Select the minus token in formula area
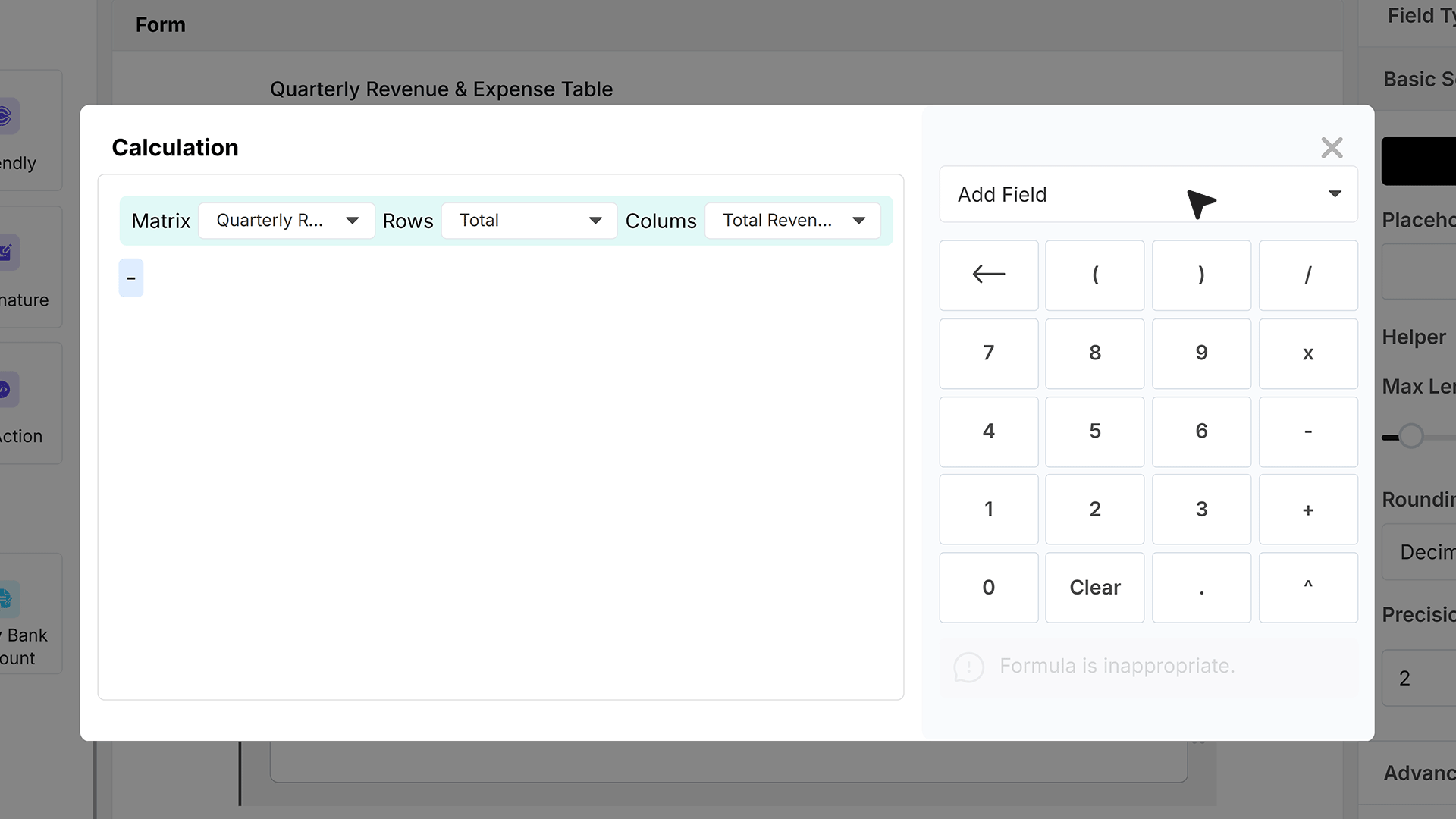1456x819 pixels. click(x=131, y=278)
